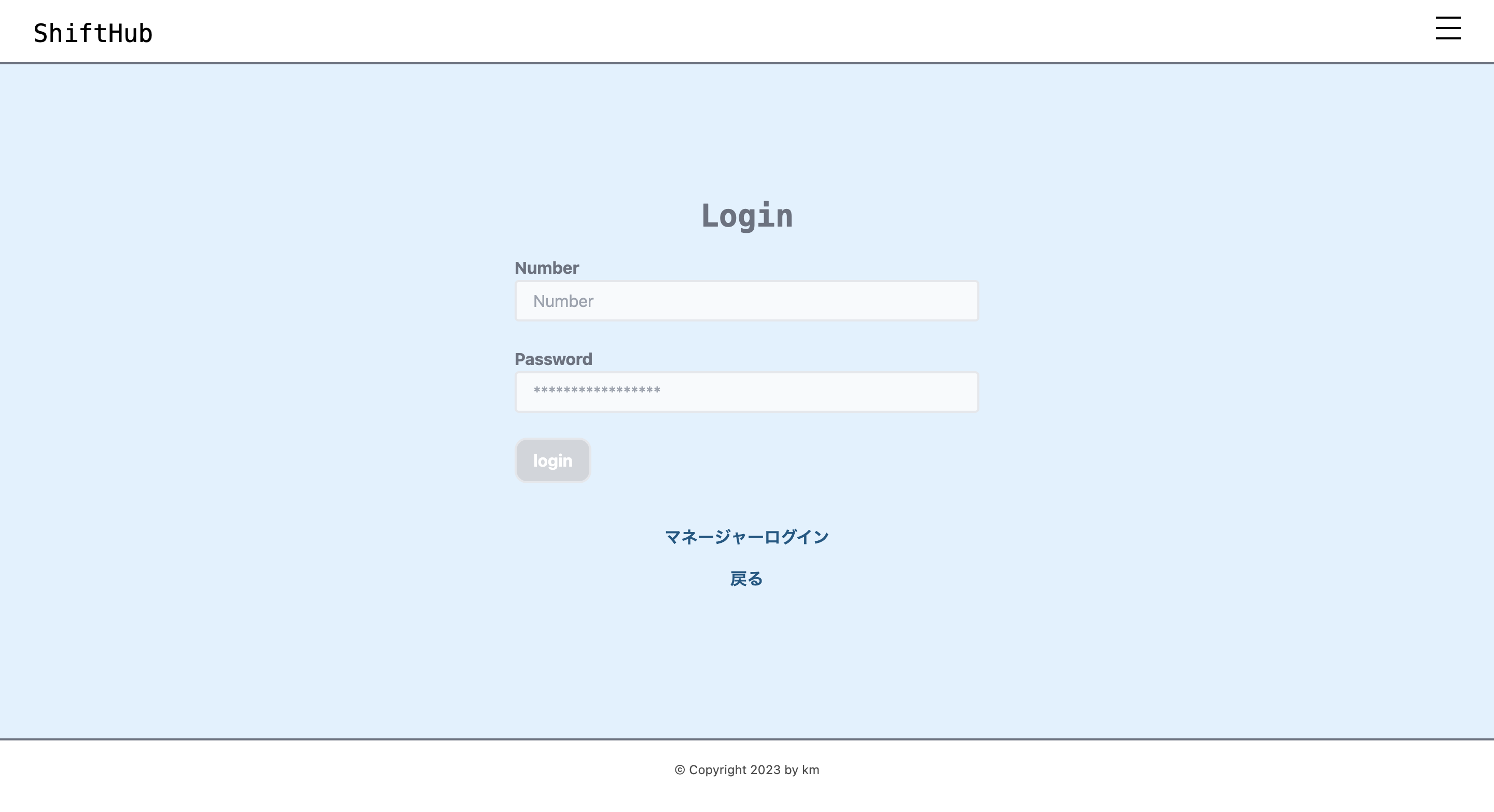This screenshot has width=1494, height=812.
Task: Click the Number placeholder text
Action: 563,301
